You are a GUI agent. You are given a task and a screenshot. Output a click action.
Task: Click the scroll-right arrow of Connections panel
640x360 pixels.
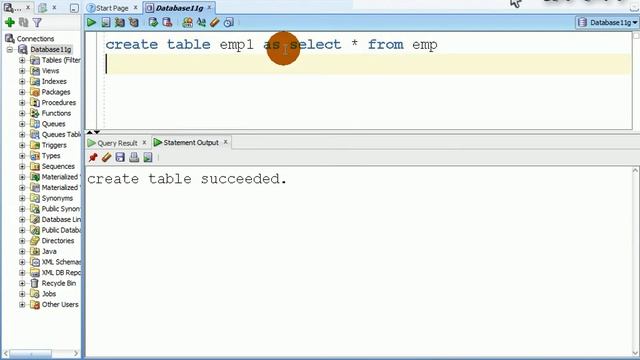coord(76,353)
